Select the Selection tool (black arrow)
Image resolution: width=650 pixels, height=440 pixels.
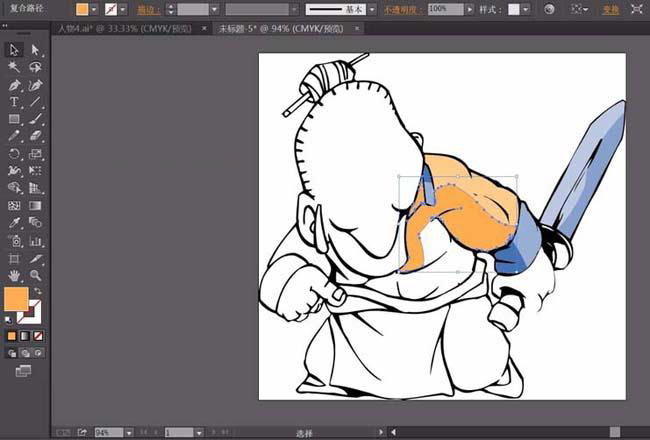(14, 50)
